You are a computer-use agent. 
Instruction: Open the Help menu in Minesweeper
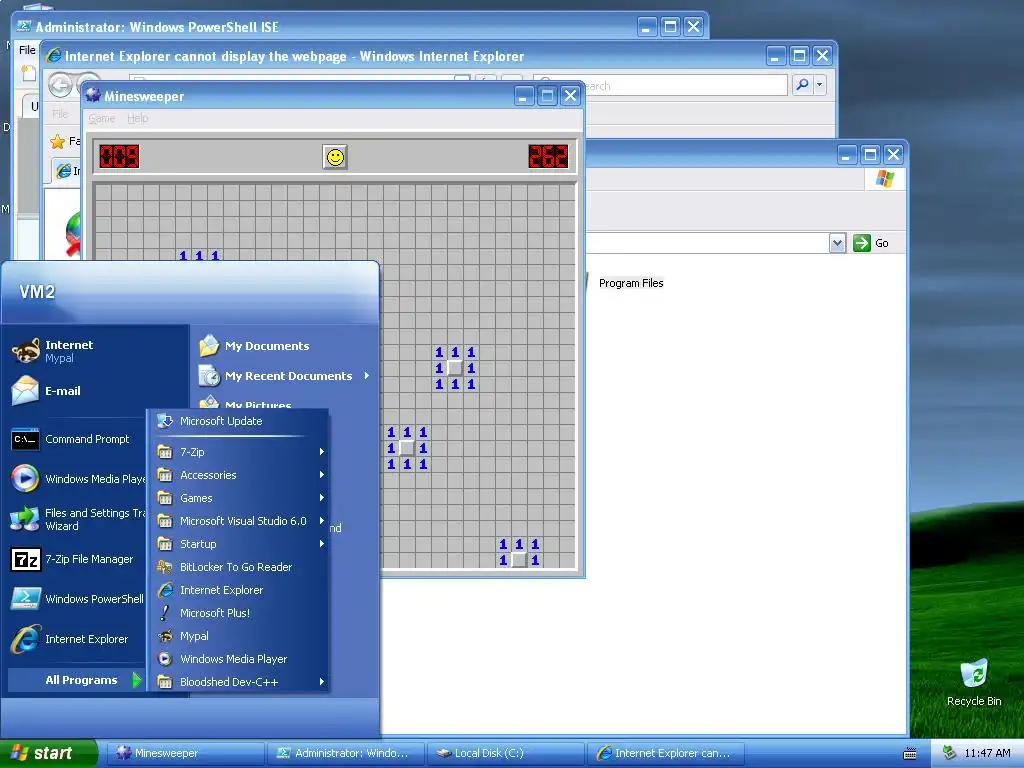(x=137, y=118)
